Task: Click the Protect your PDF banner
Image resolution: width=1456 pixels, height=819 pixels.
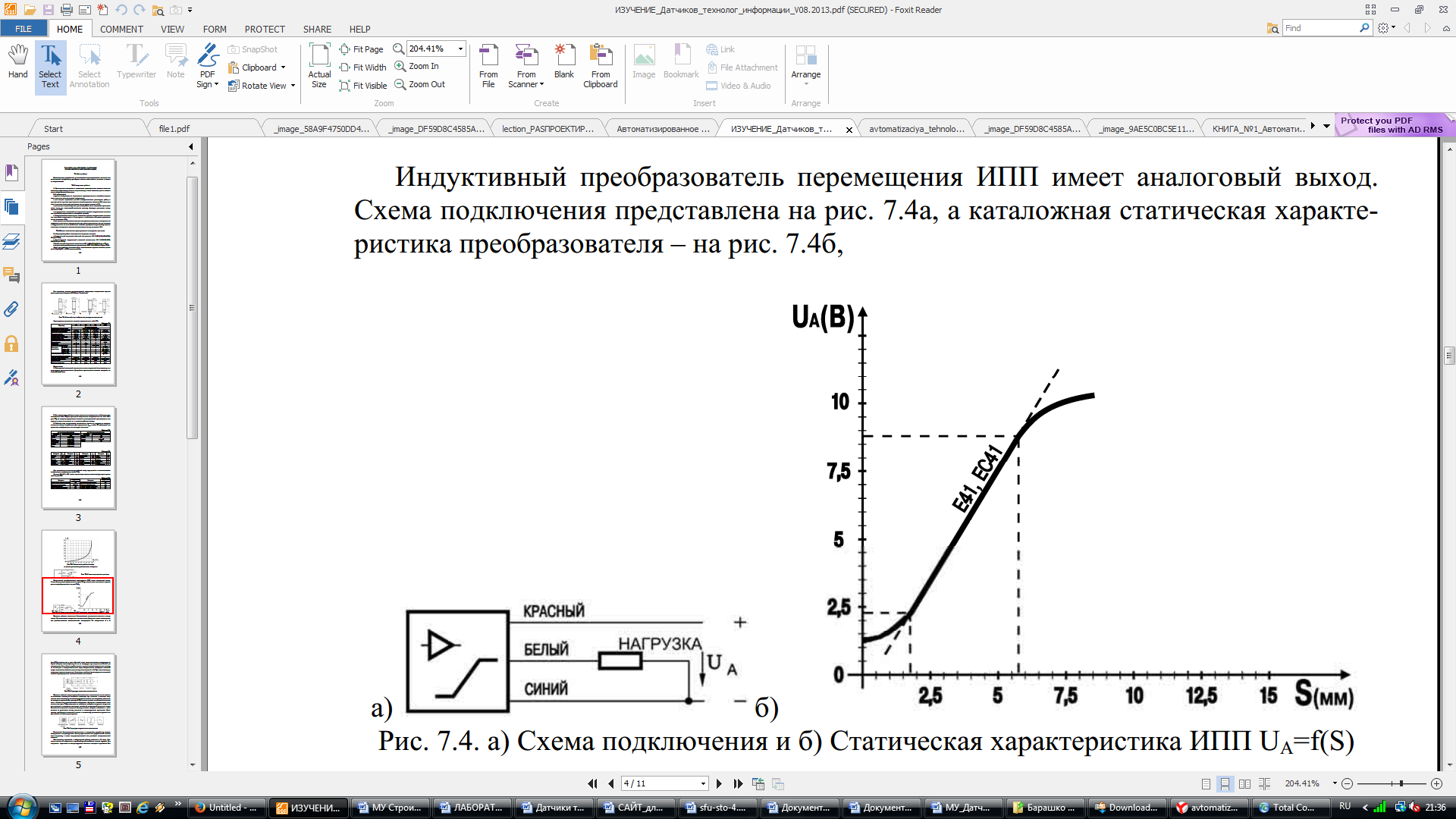Action: point(1392,125)
